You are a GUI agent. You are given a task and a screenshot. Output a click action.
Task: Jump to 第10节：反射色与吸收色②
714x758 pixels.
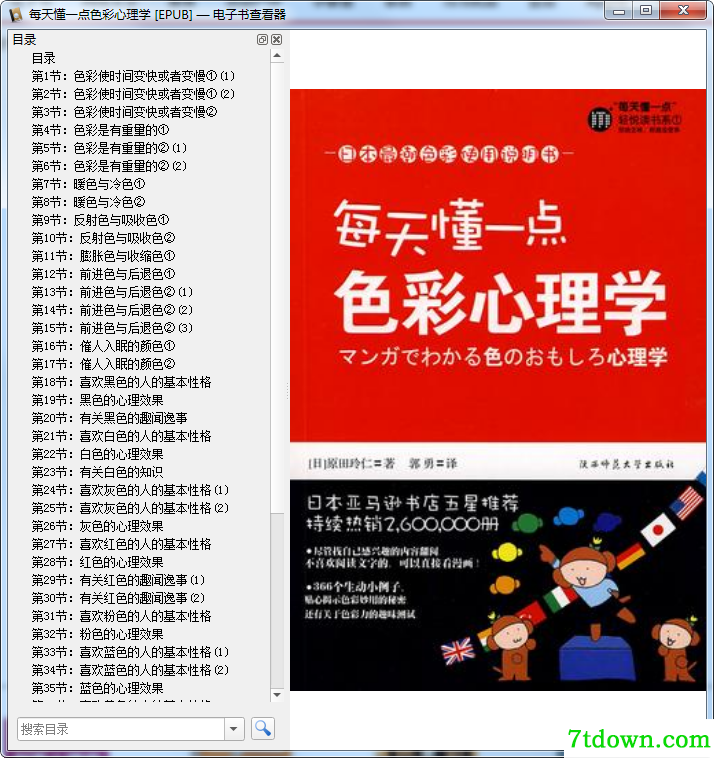coord(103,238)
